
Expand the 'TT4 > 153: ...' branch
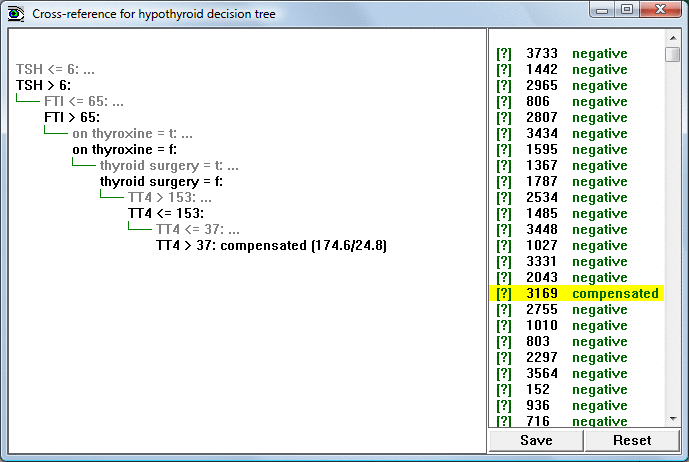[170, 198]
